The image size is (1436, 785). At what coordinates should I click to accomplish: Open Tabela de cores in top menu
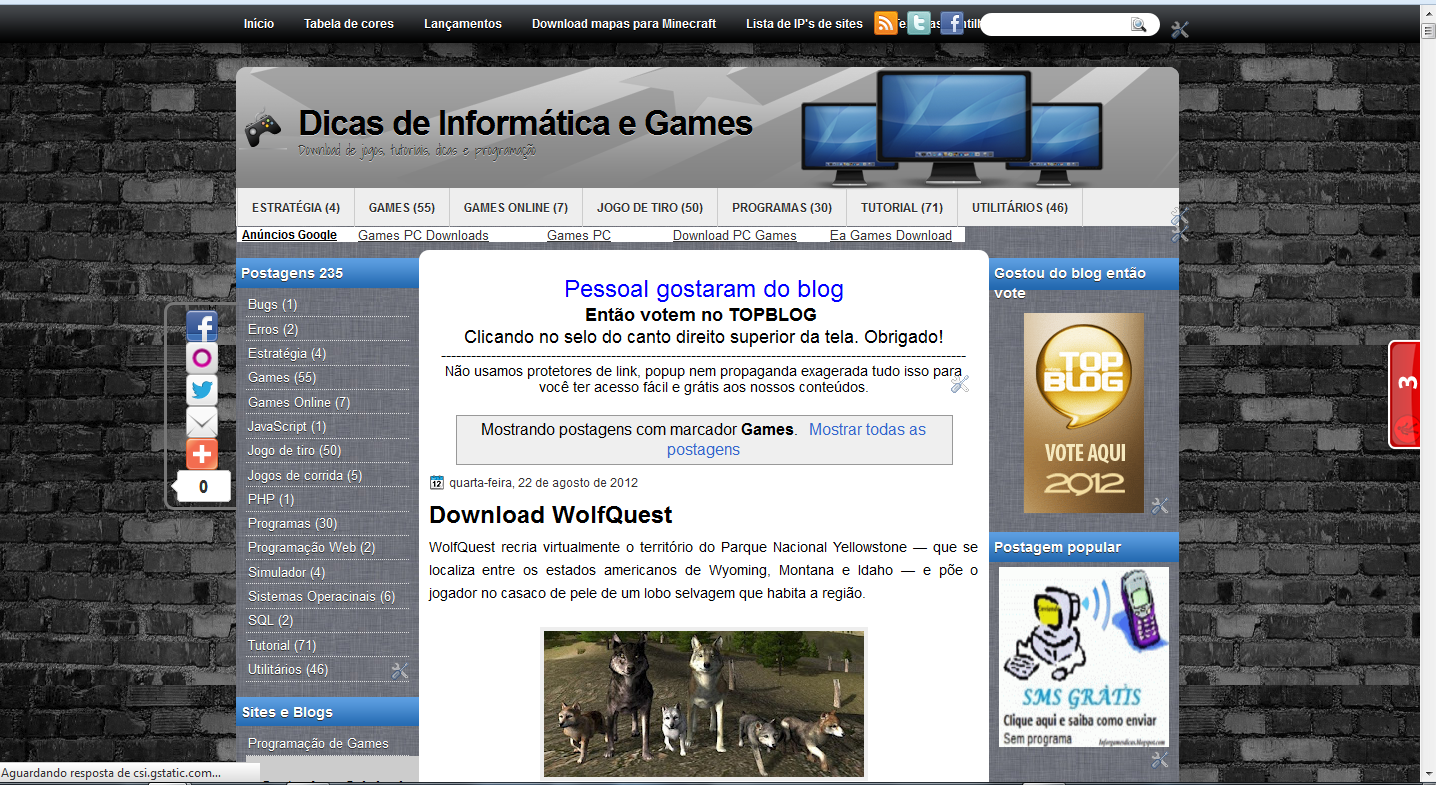point(349,24)
